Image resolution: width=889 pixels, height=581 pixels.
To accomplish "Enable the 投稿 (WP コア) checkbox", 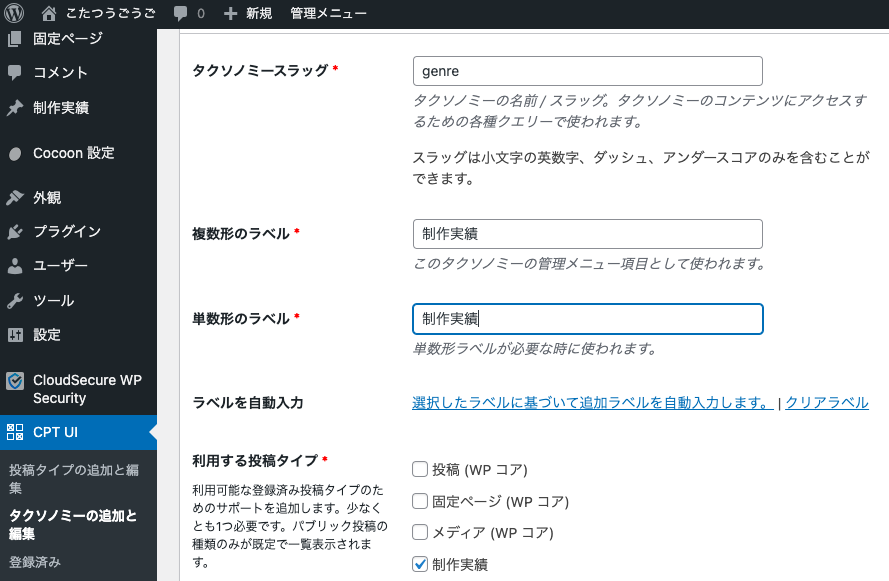I will click(420, 470).
